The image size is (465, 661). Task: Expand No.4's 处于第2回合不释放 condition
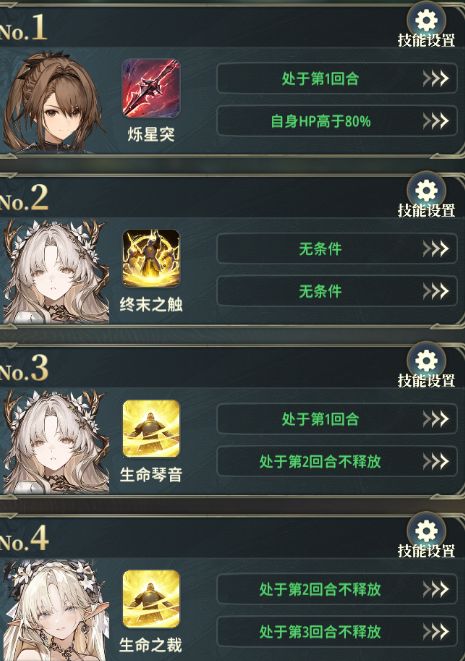point(337,589)
